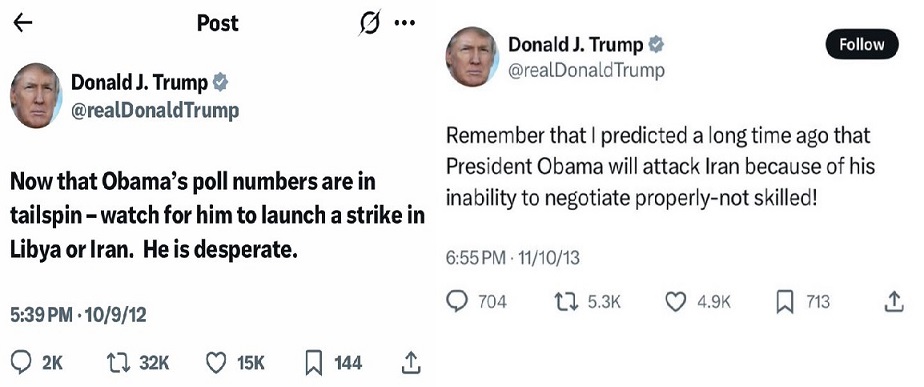Click the verified badge beside right-side name
The image size is (924, 387).
[x=656, y=44]
